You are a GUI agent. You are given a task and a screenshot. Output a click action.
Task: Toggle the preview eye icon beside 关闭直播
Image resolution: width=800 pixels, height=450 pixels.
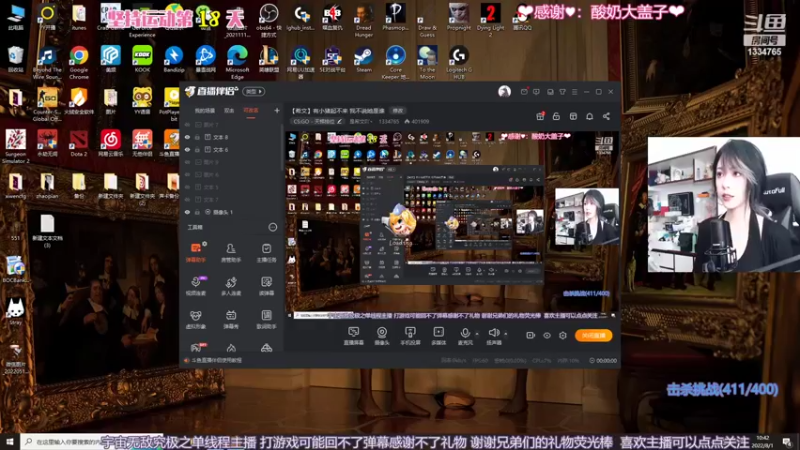pyautogui.click(x=547, y=335)
